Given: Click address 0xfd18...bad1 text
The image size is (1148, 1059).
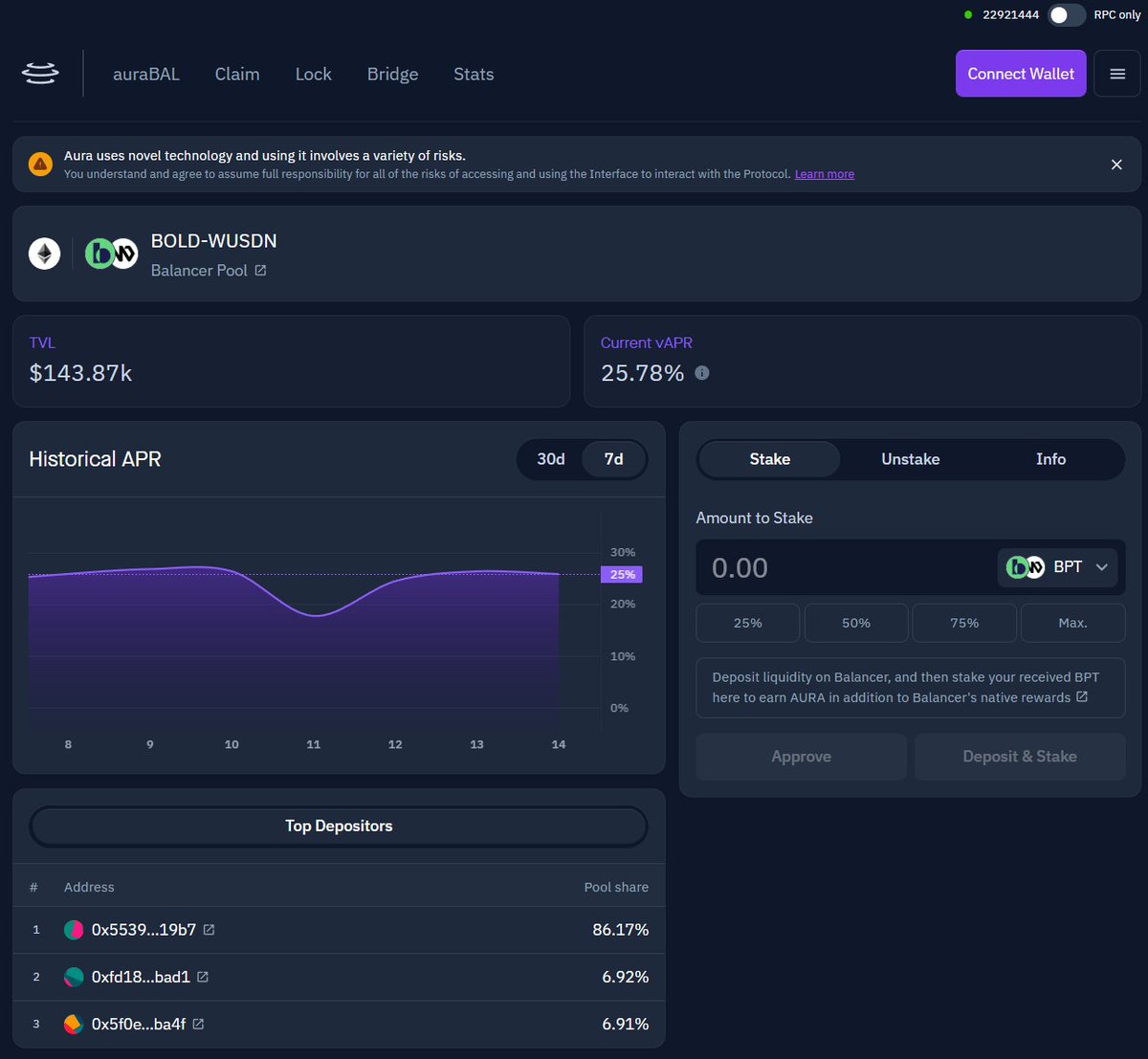Looking at the screenshot, I should click(x=141, y=977).
